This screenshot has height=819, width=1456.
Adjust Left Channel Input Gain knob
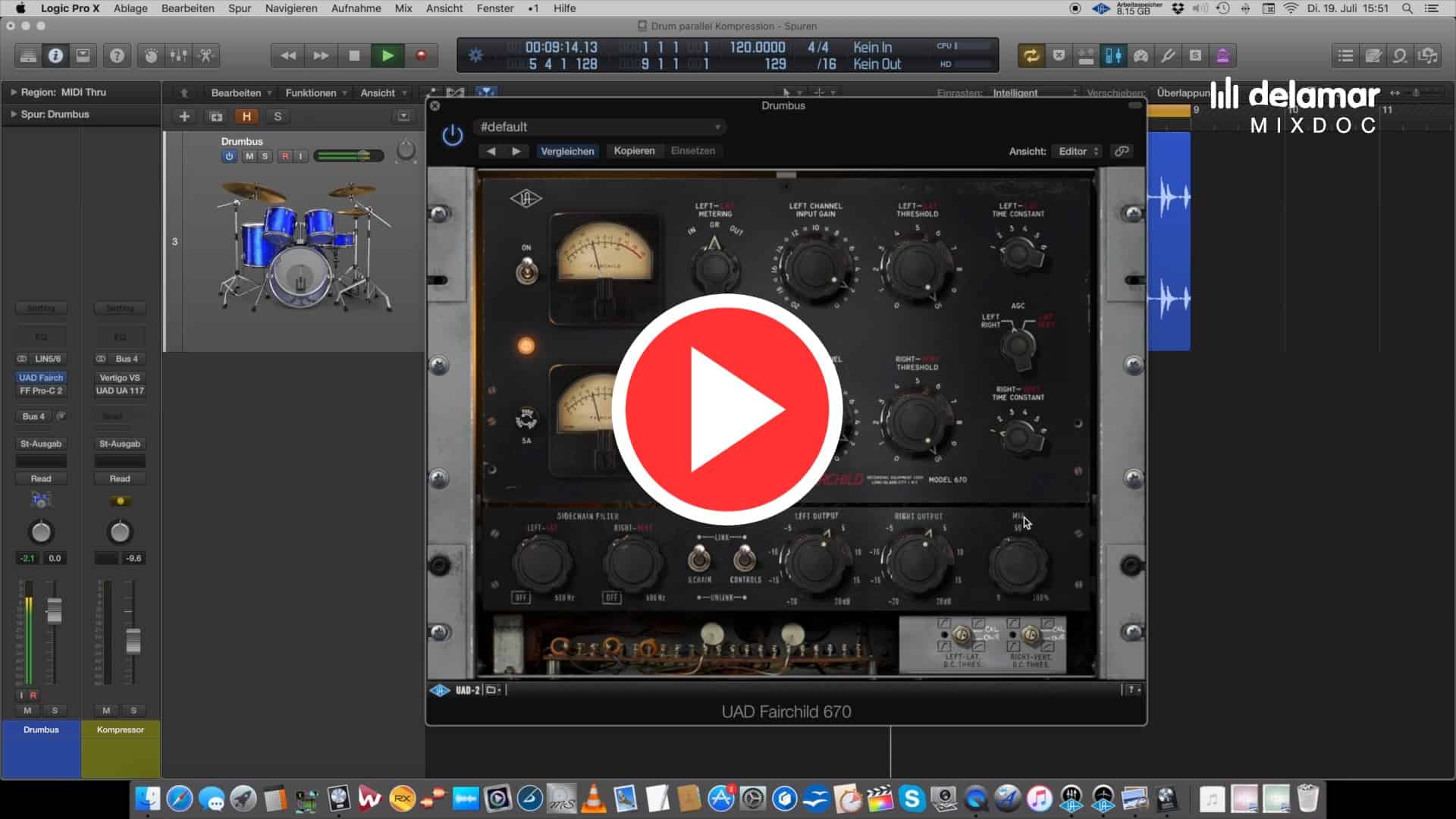[x=815, y=268]
